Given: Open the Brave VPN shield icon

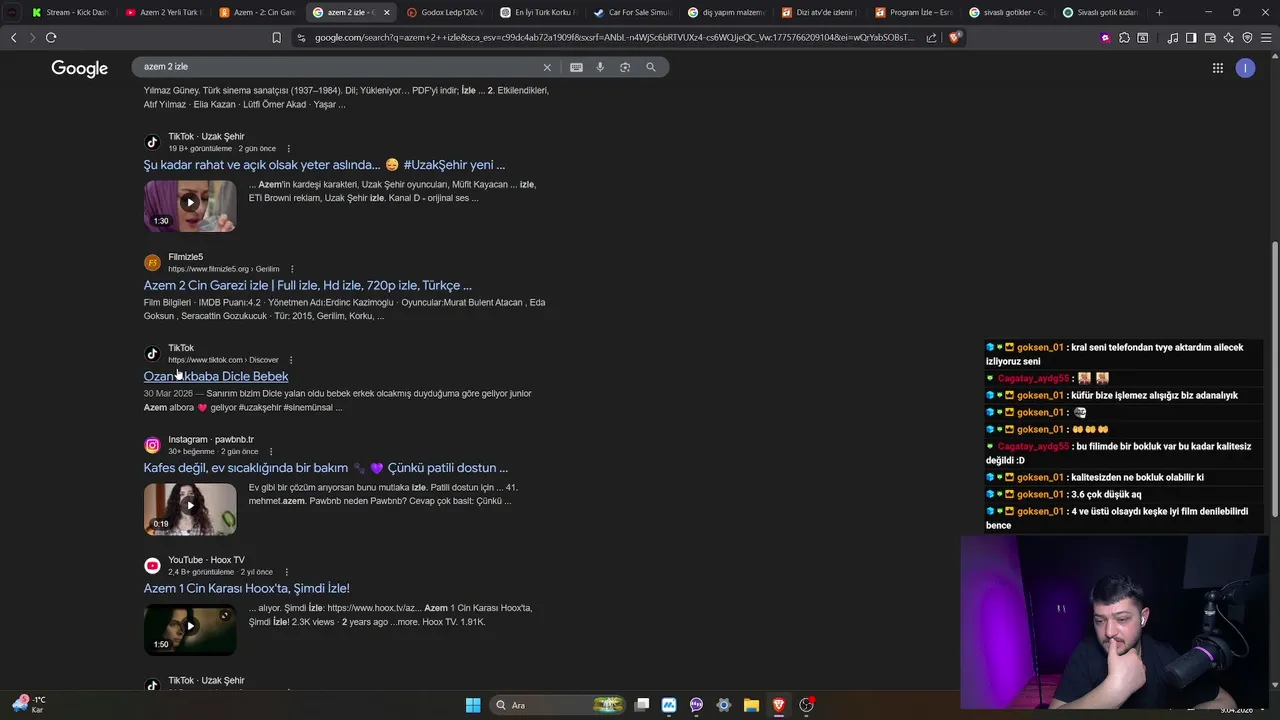Looking at the screenshot, I should (1247, 38).
